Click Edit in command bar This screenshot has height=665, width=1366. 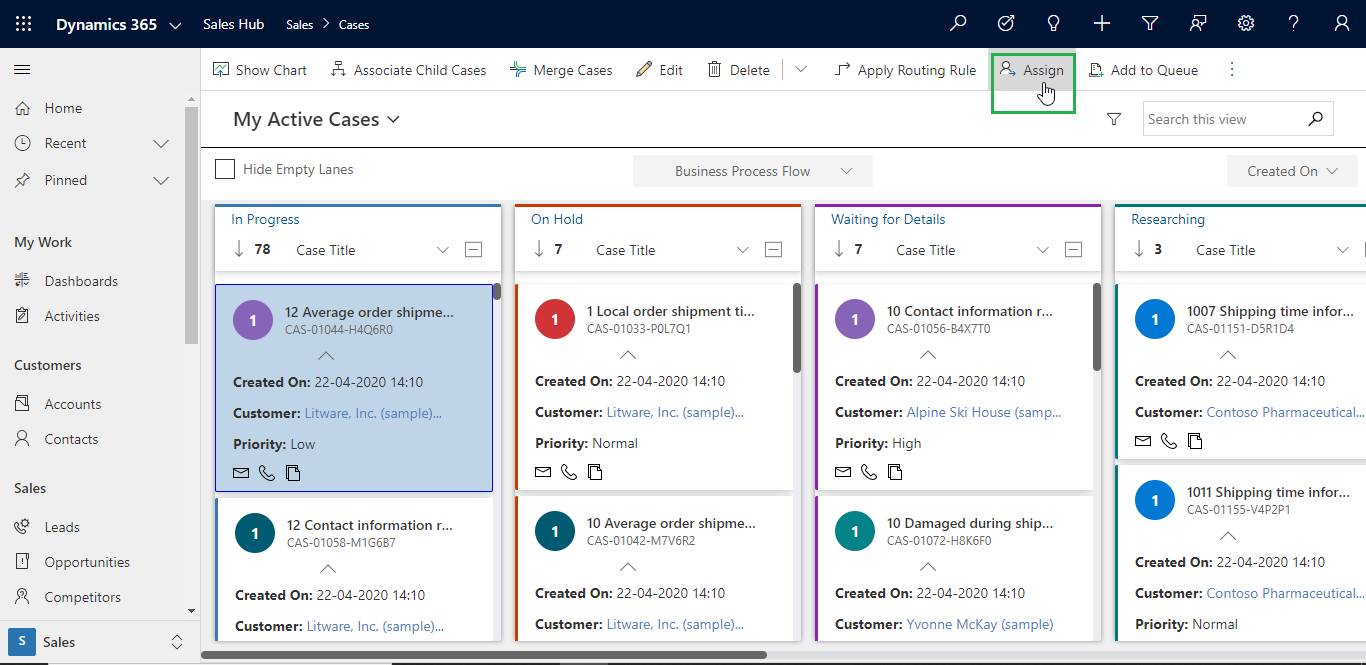[x=659, y=70]
